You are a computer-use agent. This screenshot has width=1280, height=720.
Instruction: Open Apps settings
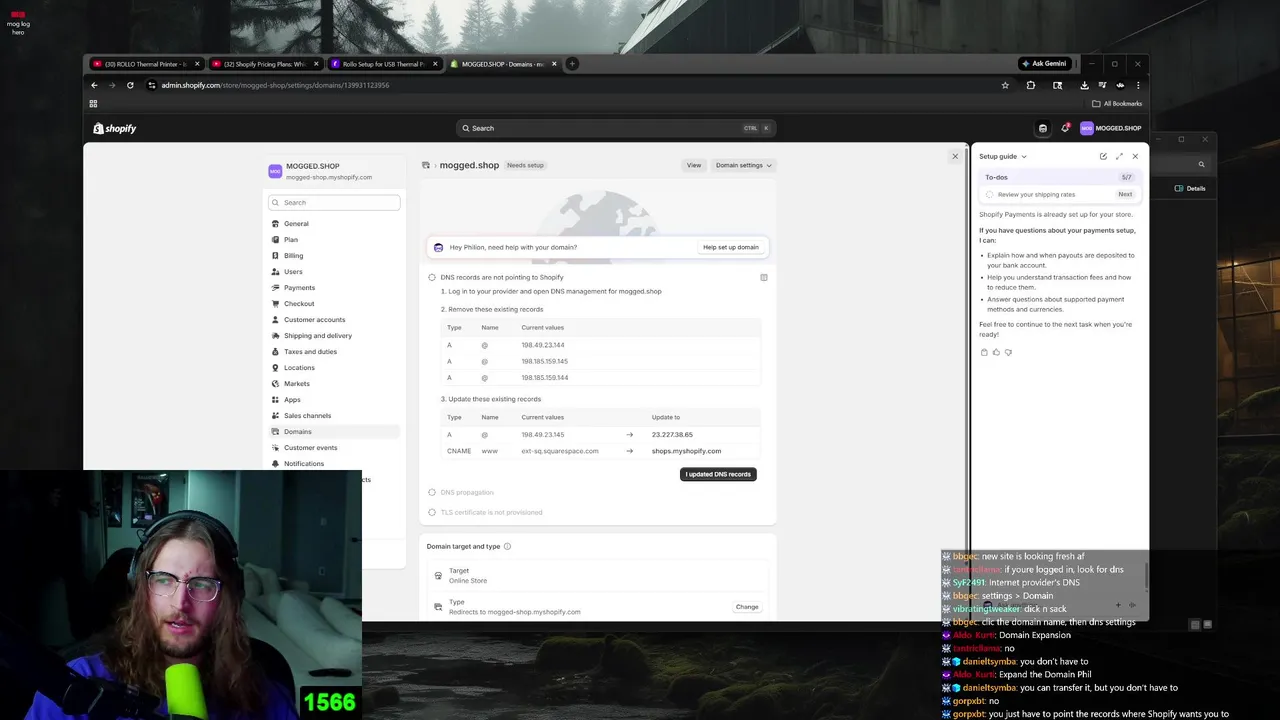[x=292, y=400]
